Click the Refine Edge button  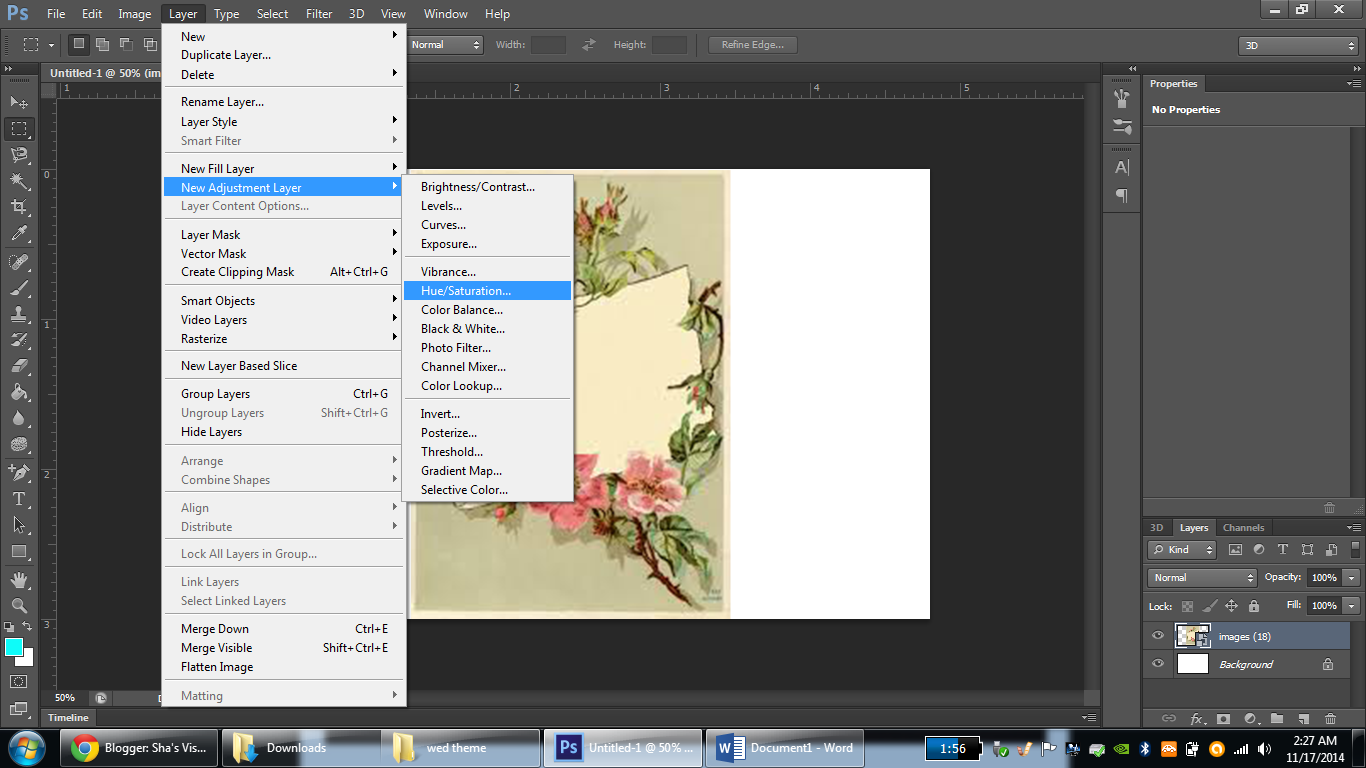[753, 45]
